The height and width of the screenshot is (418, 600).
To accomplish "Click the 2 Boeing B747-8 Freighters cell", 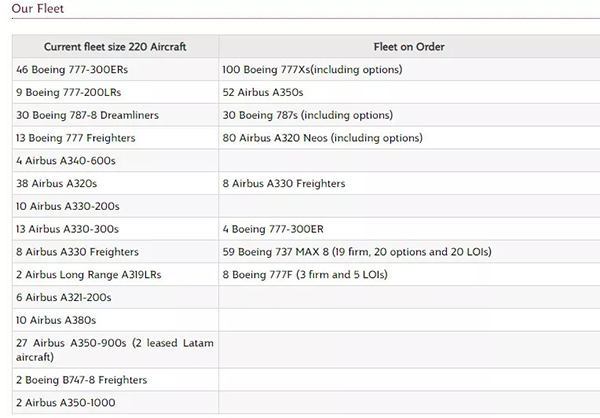I will pos(82,380).
